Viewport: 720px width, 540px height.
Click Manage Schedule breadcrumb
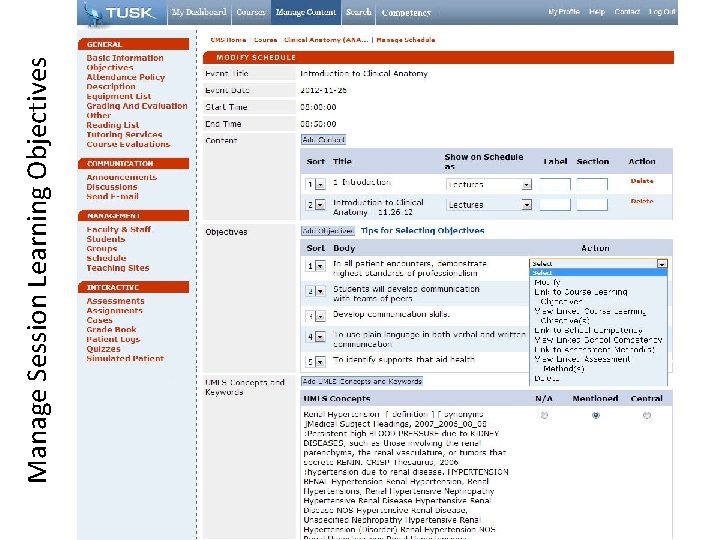coord(405,40)
